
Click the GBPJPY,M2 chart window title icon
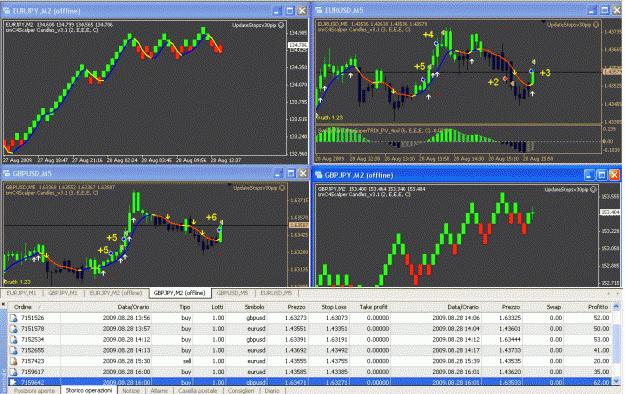[x=319, y=175]
